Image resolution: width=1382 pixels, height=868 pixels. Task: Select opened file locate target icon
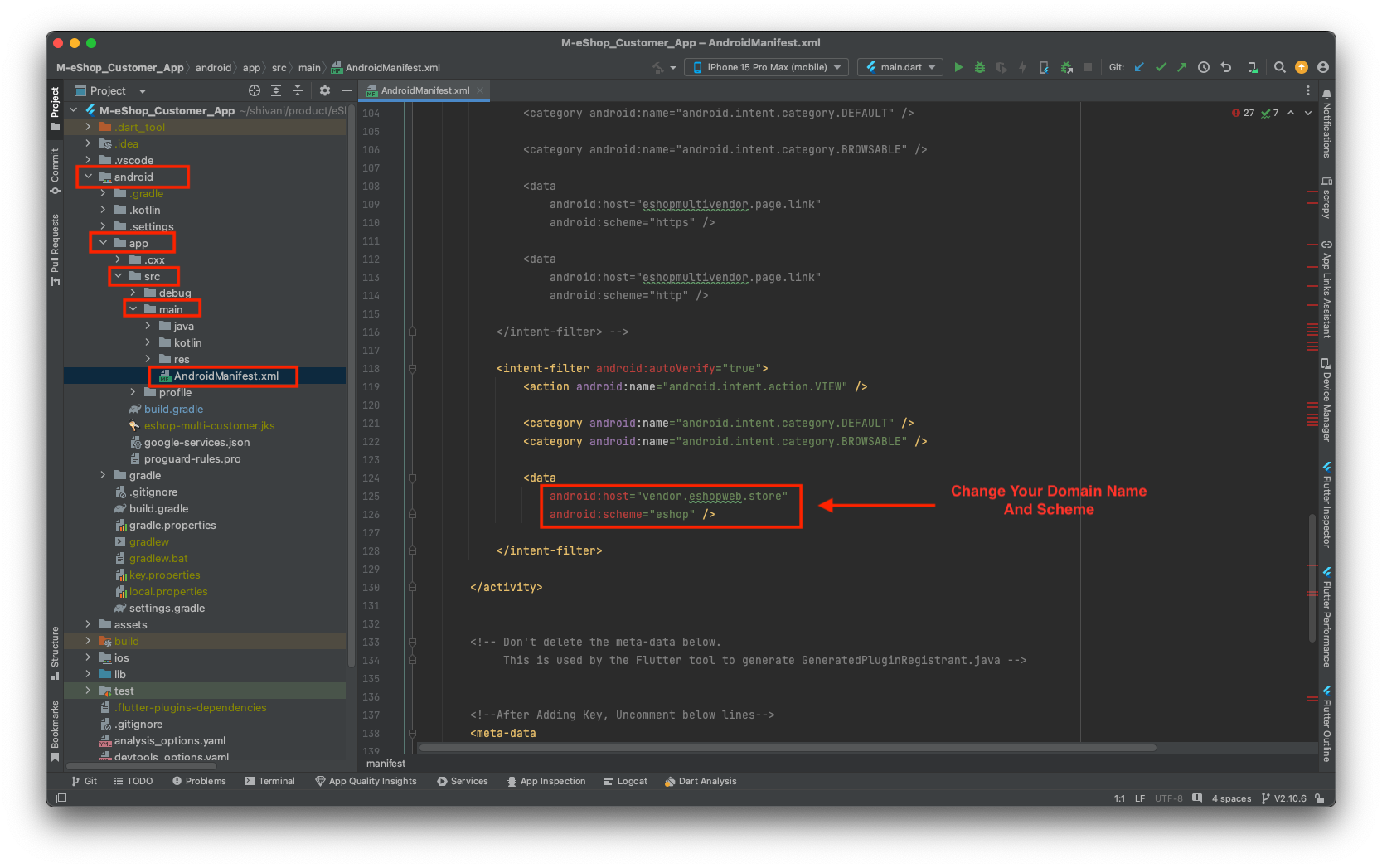[255, 90]
